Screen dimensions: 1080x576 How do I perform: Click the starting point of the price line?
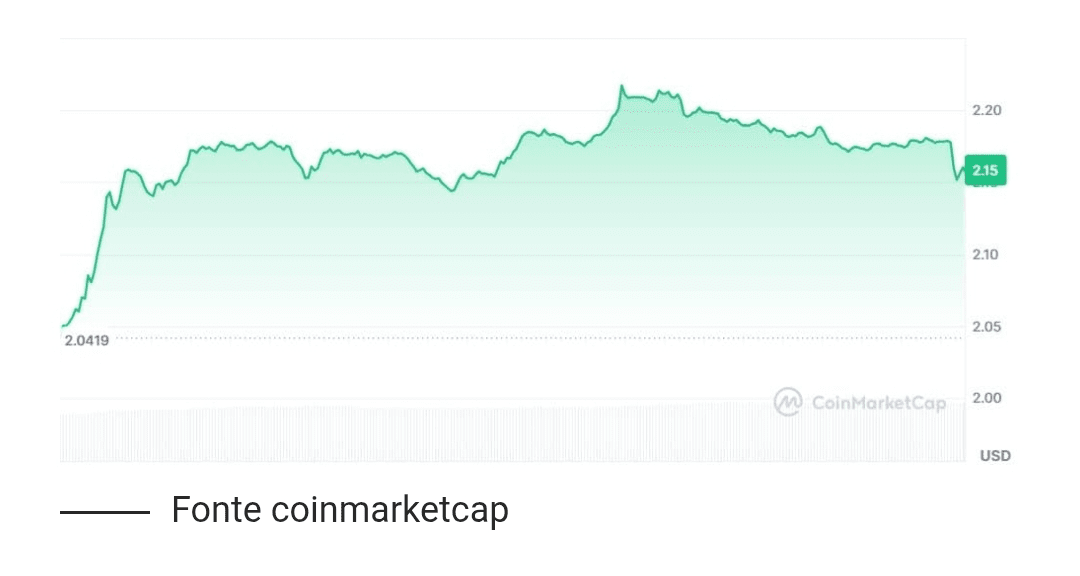coord(62,326)
